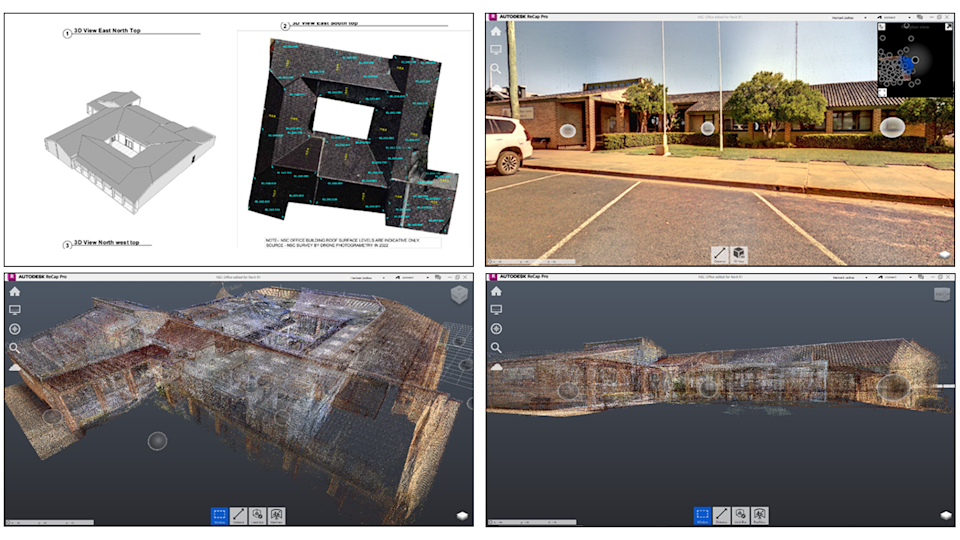Screen dimensions: 960x540
Task: Select Distance tool in angled point cloud window
Action: pyautogui.click(x=239, y=516)
